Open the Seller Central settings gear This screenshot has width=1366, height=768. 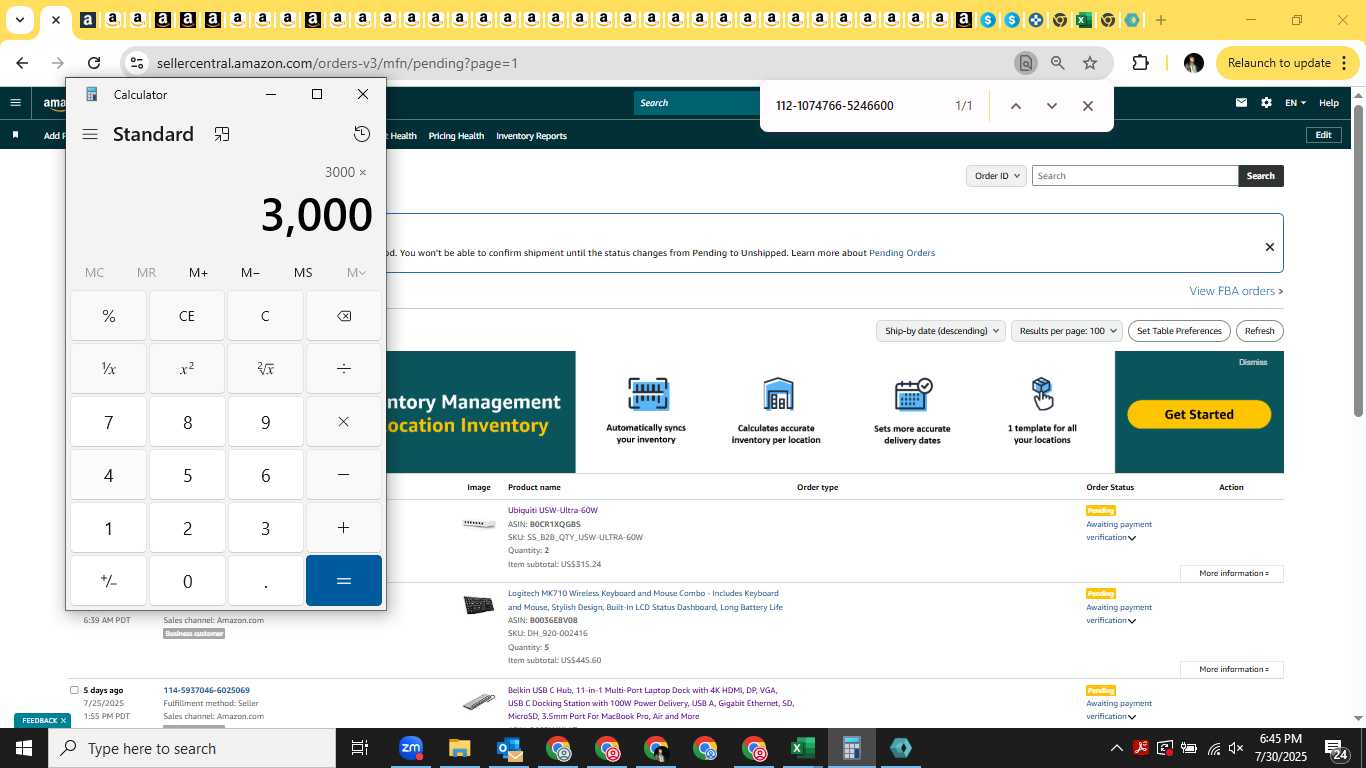point(1266,102)
